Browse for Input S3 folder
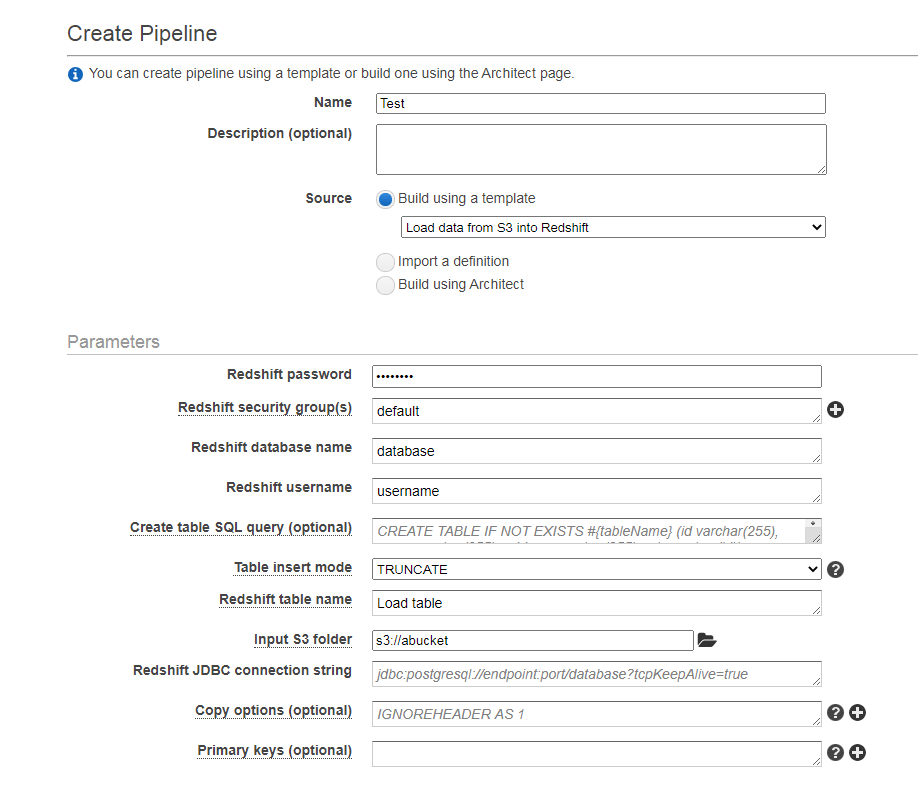This screenshot has height=801, width=918. click(x=707, y=640)
